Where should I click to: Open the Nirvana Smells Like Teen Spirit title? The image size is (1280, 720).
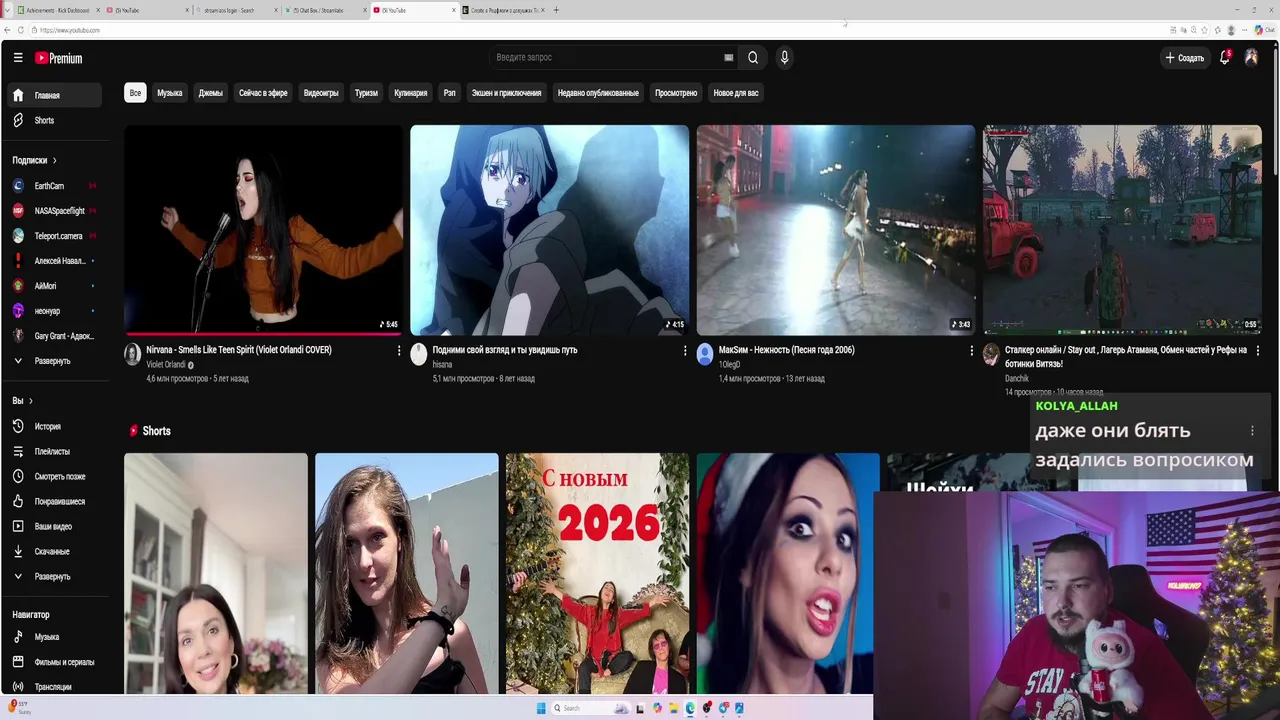click(239, 350)
